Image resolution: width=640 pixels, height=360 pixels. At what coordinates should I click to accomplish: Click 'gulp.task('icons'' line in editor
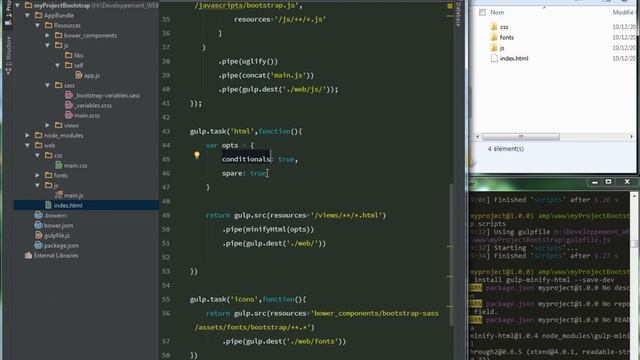click(248, 299)
